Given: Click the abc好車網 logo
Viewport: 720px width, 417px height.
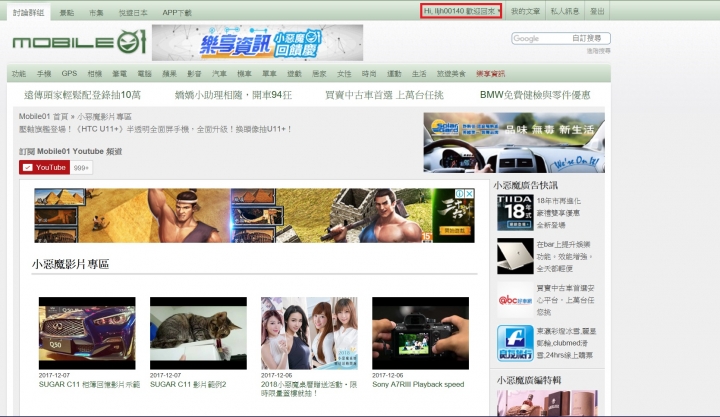Looking at the screenshot, I should pyautogui.click(x=515, y=300).
